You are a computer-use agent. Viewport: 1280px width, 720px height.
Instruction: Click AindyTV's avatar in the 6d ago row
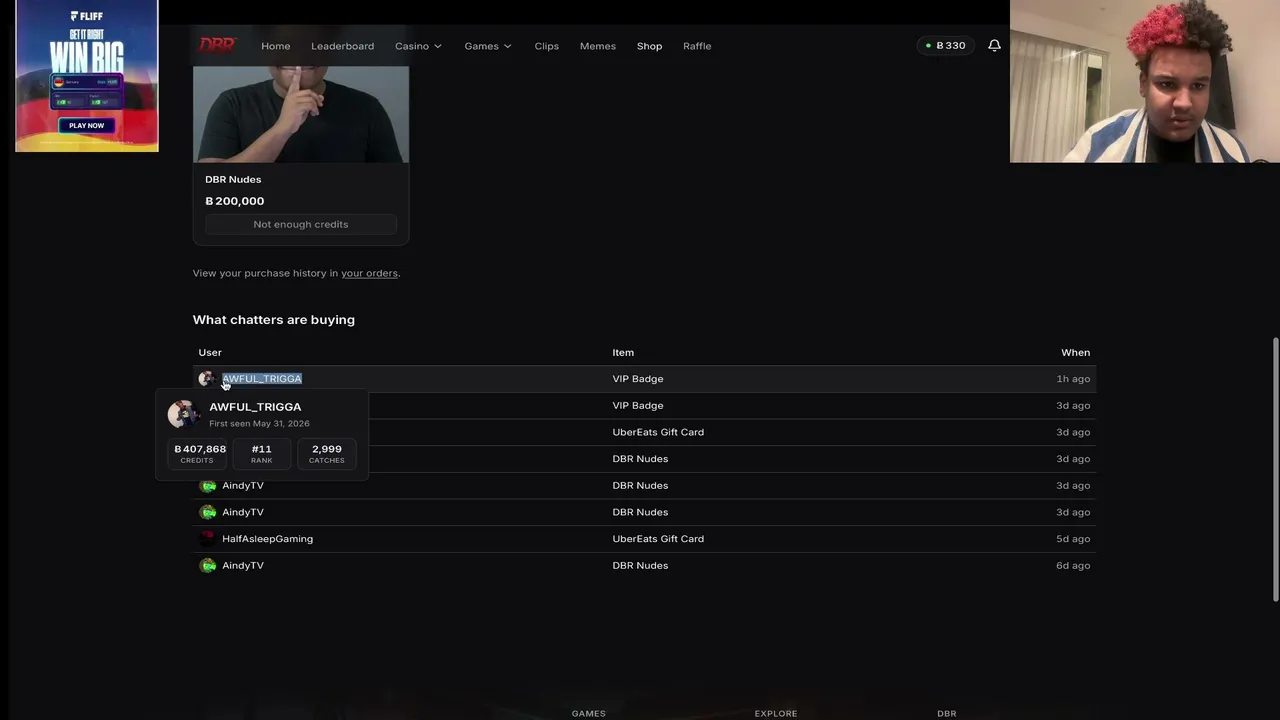[x=207, y=565]
